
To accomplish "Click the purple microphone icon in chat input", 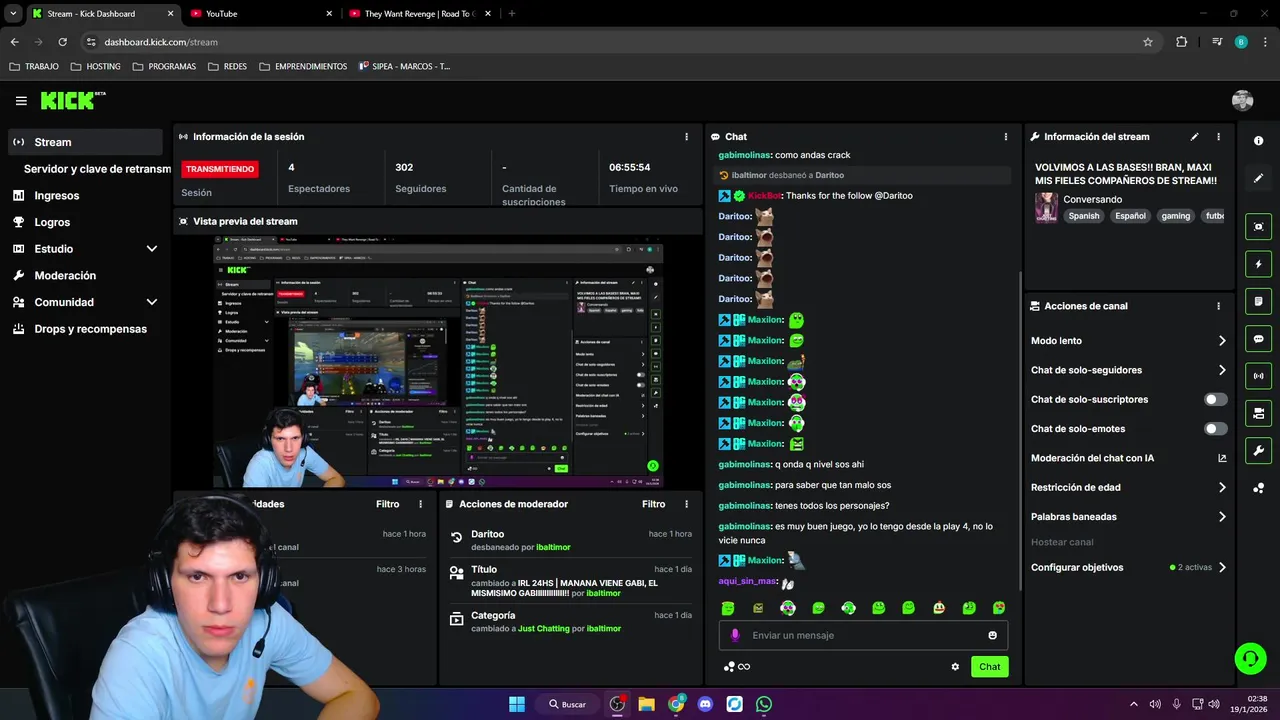I will pyautogui.click(x=735, y=635).
